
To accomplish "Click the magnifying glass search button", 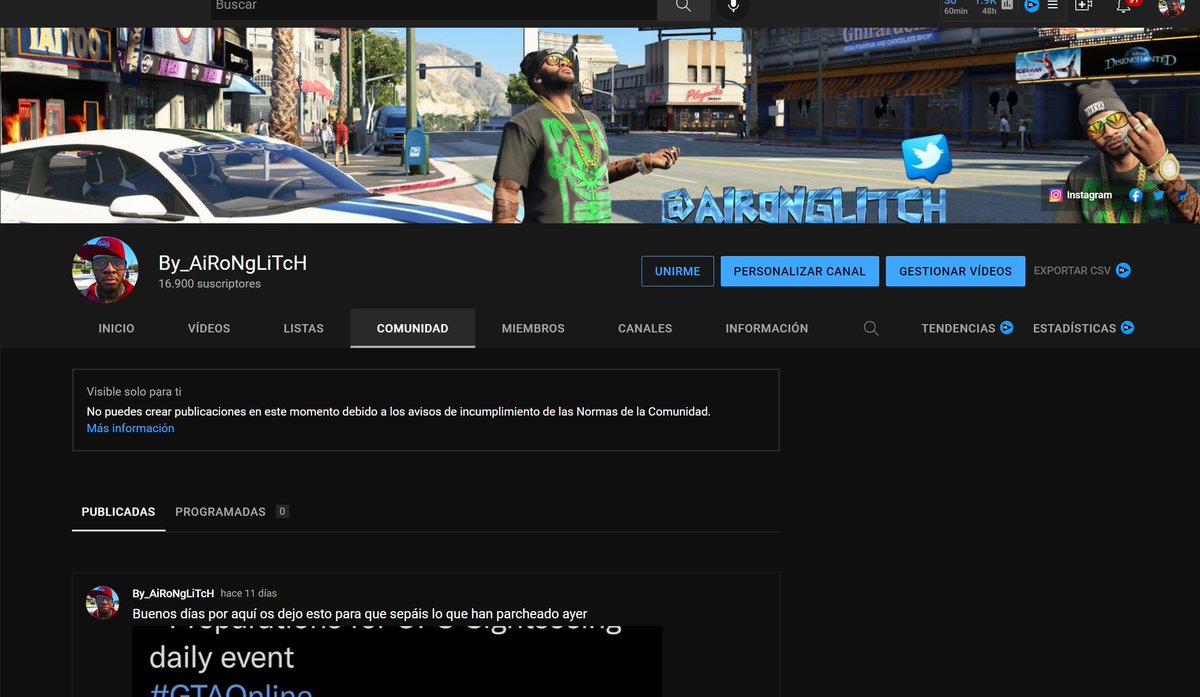I will [683, 6].
